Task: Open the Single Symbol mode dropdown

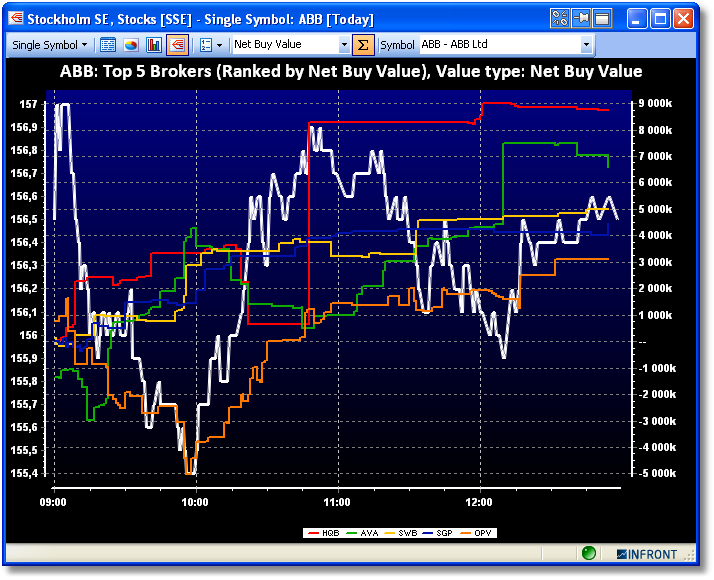Action: click(50, 45)
